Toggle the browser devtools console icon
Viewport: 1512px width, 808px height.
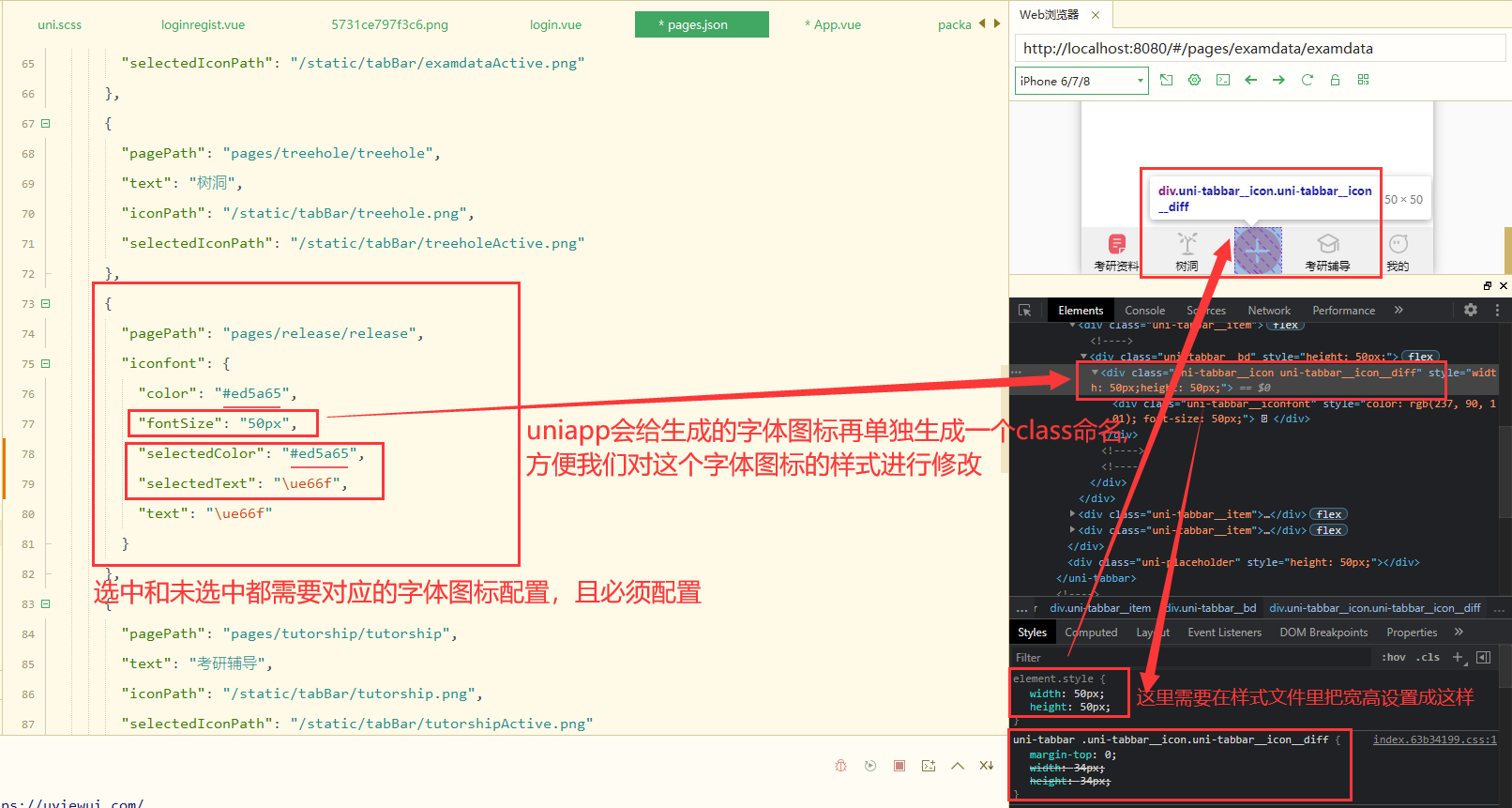pos(1222,80)
